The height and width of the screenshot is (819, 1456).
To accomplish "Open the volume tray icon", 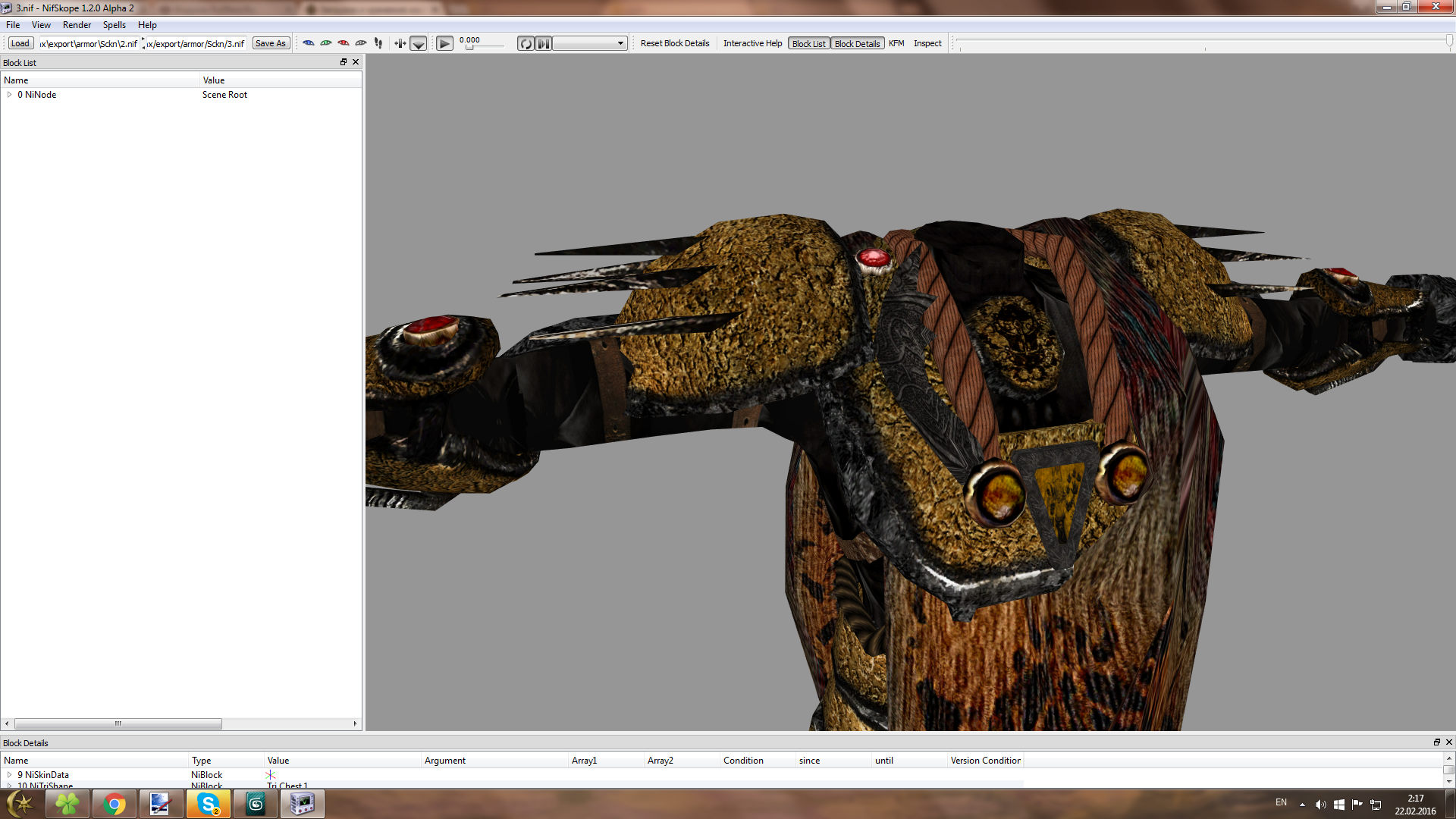I will (1320, 805).
